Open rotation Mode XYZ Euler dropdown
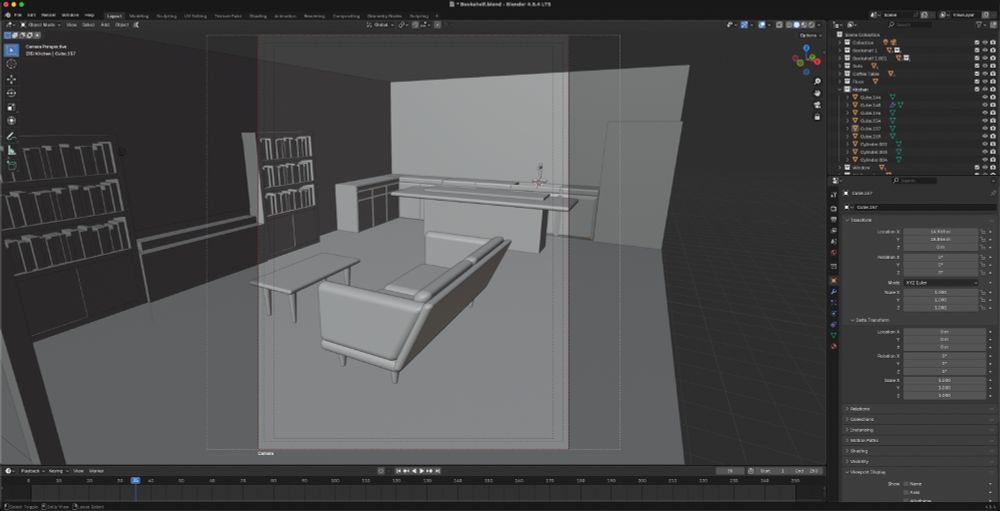This screenshot has width=1000, height=511. [941, 282]
